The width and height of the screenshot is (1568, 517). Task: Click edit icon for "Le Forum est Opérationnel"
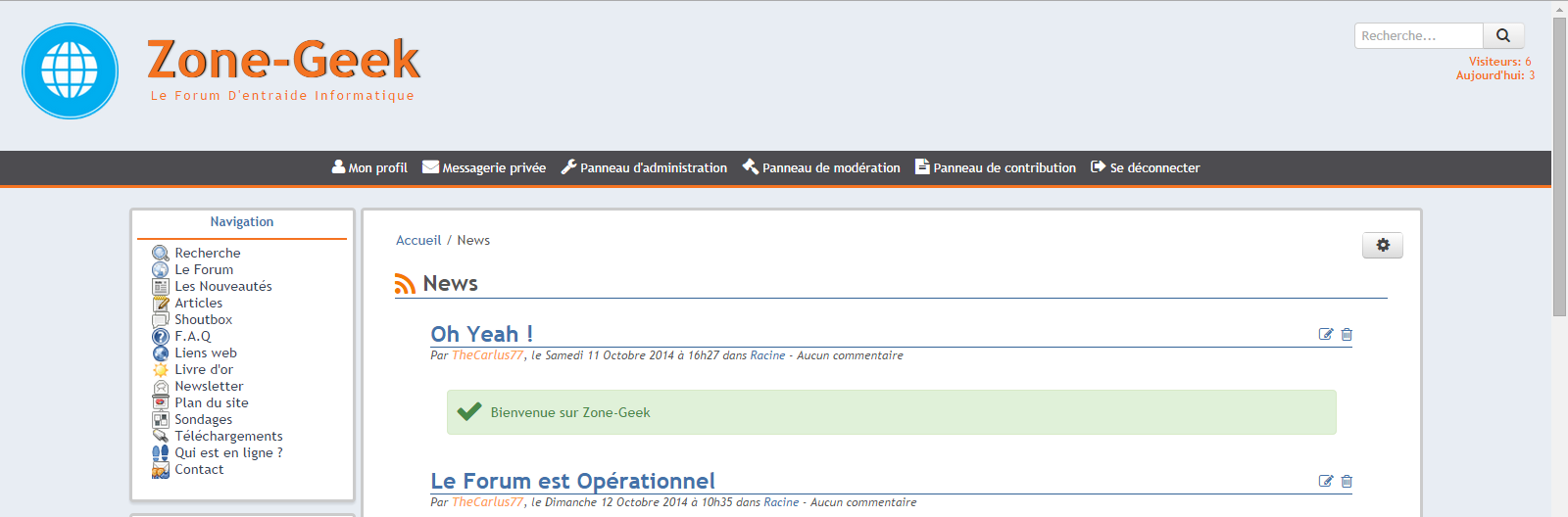[1326, 482]
